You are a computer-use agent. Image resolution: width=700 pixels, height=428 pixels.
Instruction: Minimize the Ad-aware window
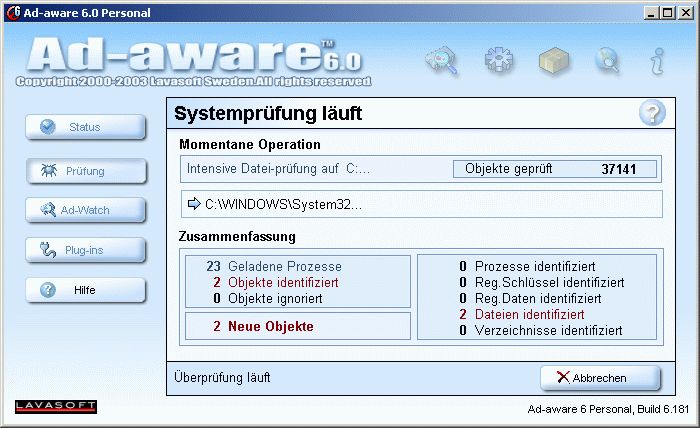(651, 13)
